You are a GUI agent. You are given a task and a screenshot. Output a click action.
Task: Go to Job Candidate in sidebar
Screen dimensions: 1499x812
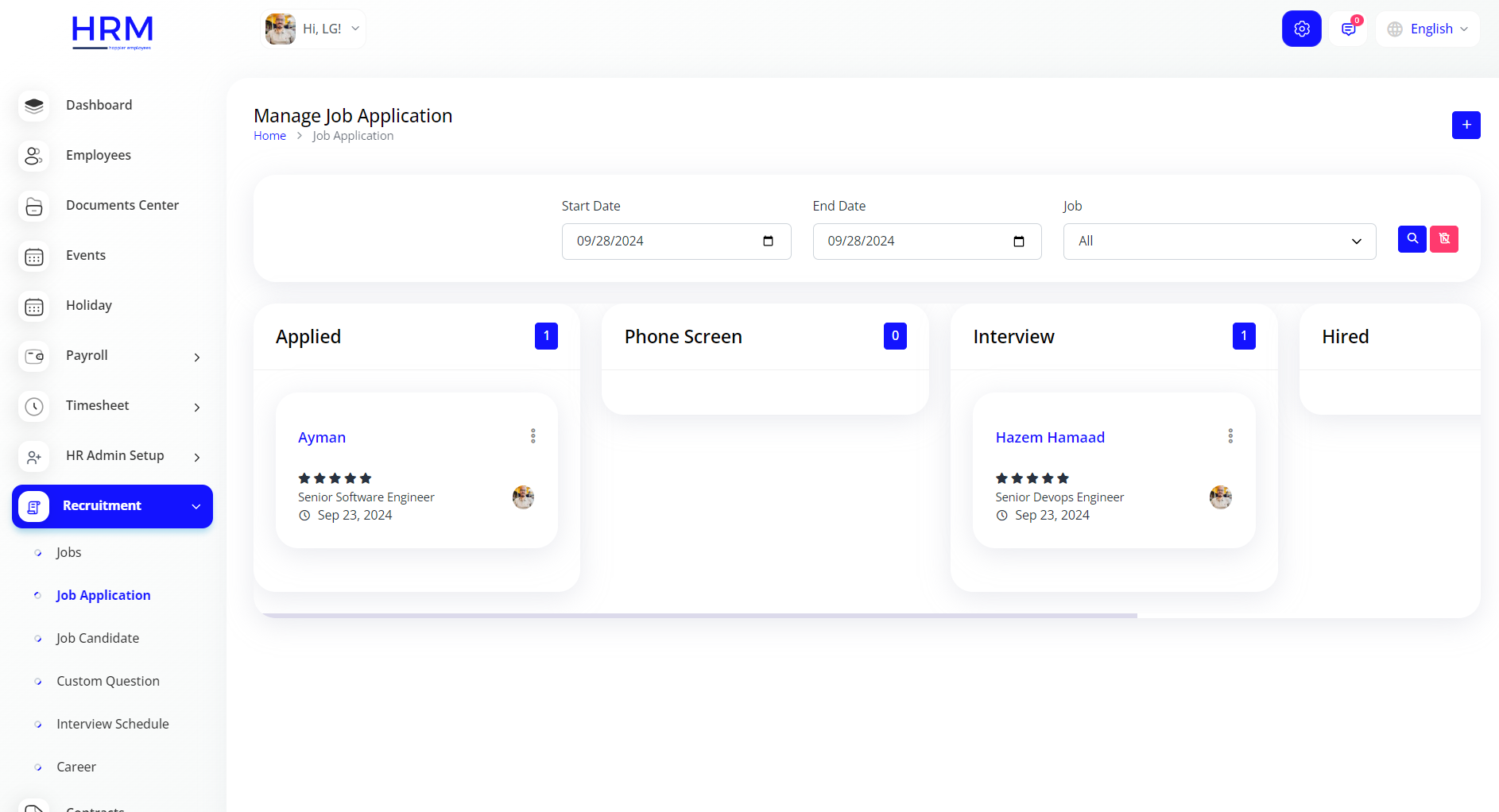(x=98, y=638)
